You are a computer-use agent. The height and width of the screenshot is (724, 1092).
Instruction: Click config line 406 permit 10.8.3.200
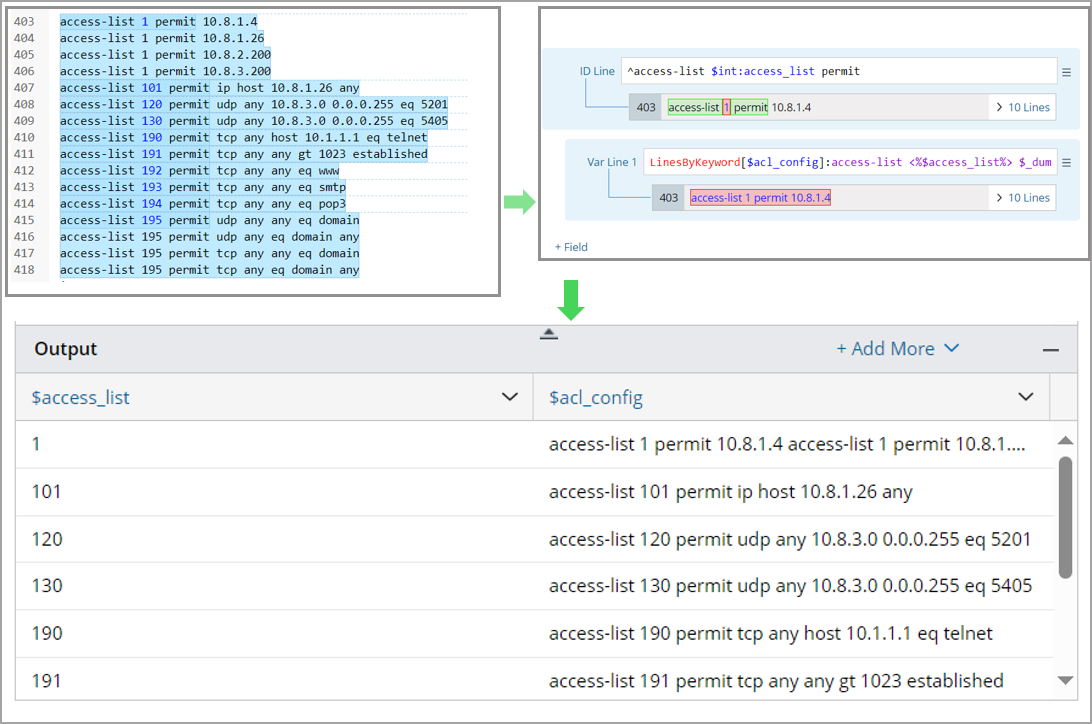pos(166,71)
